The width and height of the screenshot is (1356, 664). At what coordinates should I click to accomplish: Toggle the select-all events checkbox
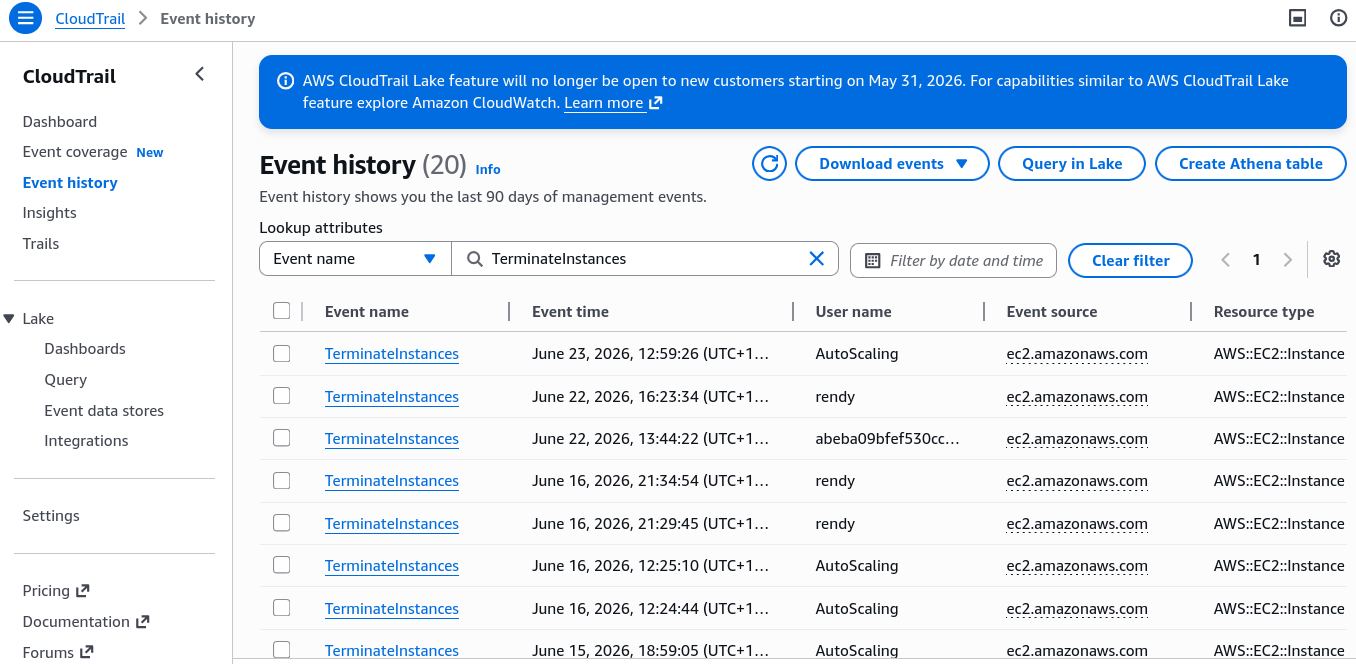coord(281,311)
